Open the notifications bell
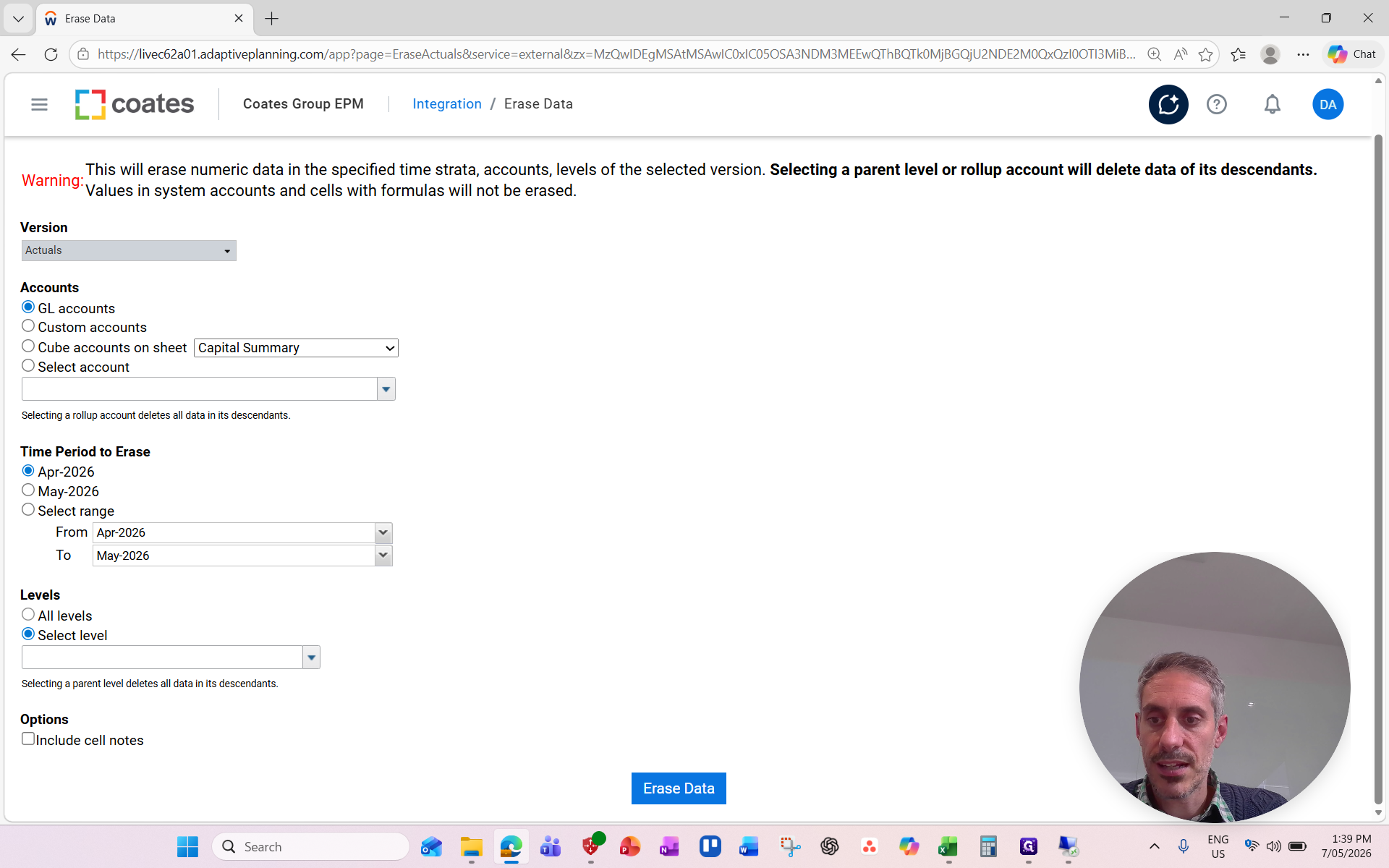Screen dimensions: 1389x868 (x=1272, y=104)
